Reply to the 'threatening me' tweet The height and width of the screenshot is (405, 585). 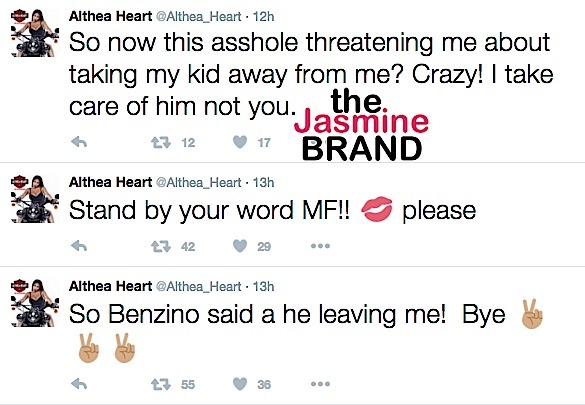(79, 142)
